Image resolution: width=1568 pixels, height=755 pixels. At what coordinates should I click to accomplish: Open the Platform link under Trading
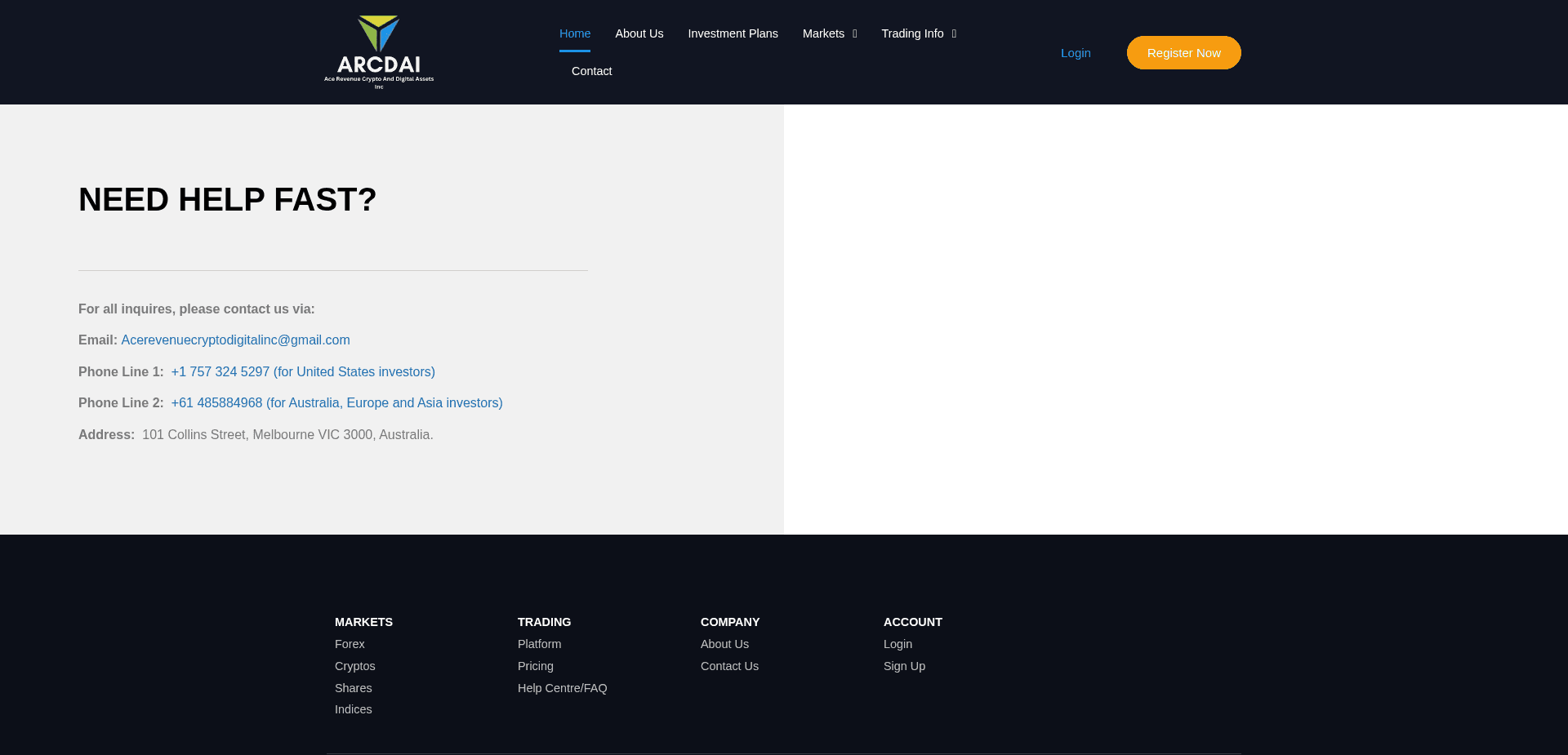[x=539, y=644]
